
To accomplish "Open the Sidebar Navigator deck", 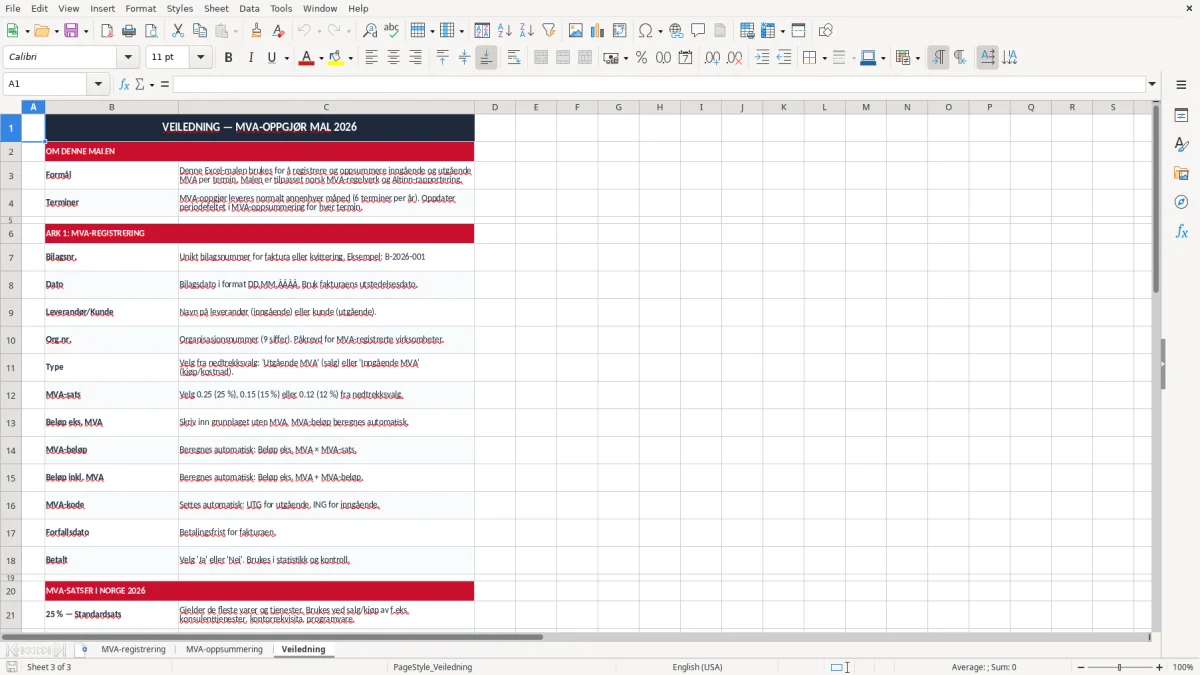I will pos(1181,202).
